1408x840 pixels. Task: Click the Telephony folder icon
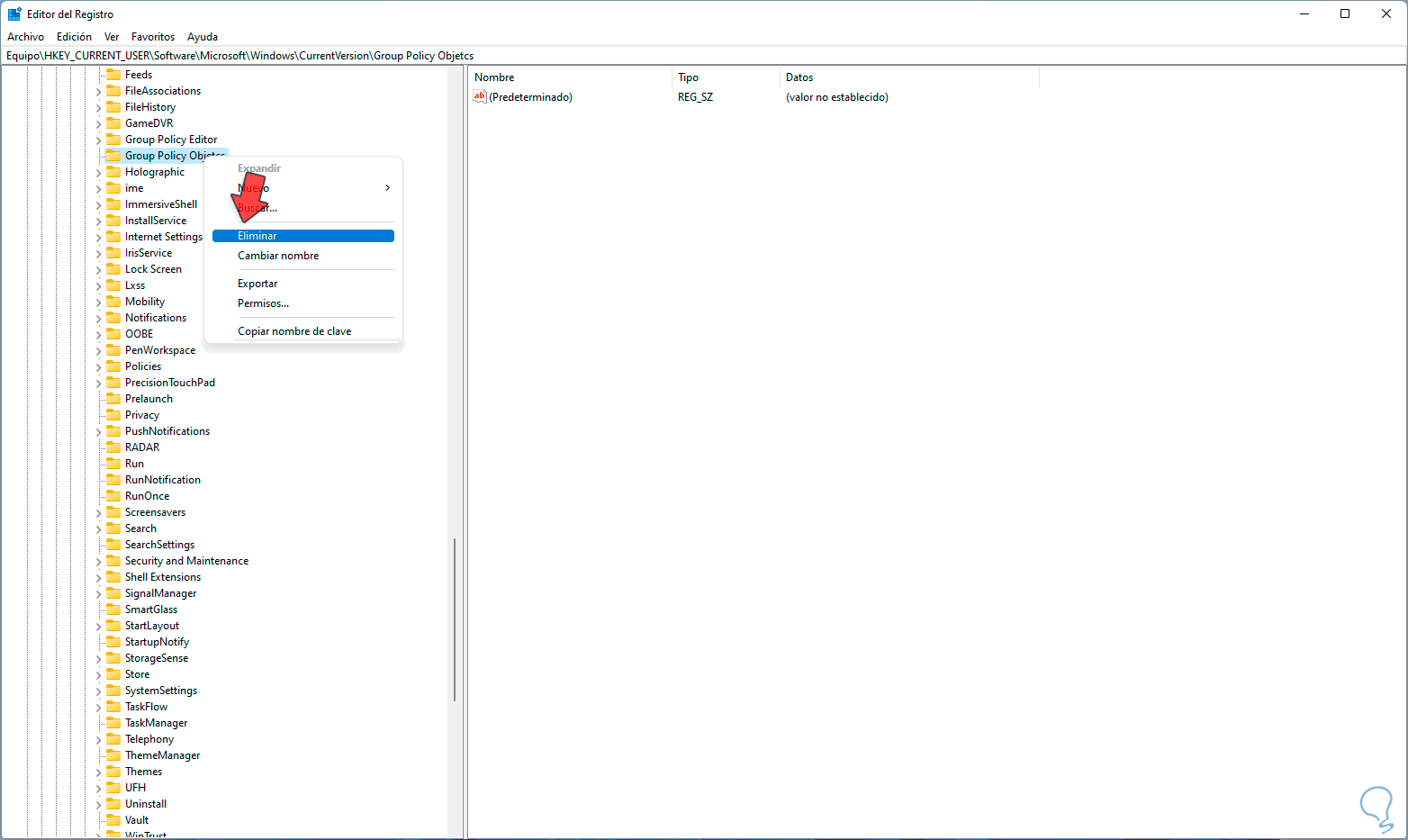(x=113, y=739)
